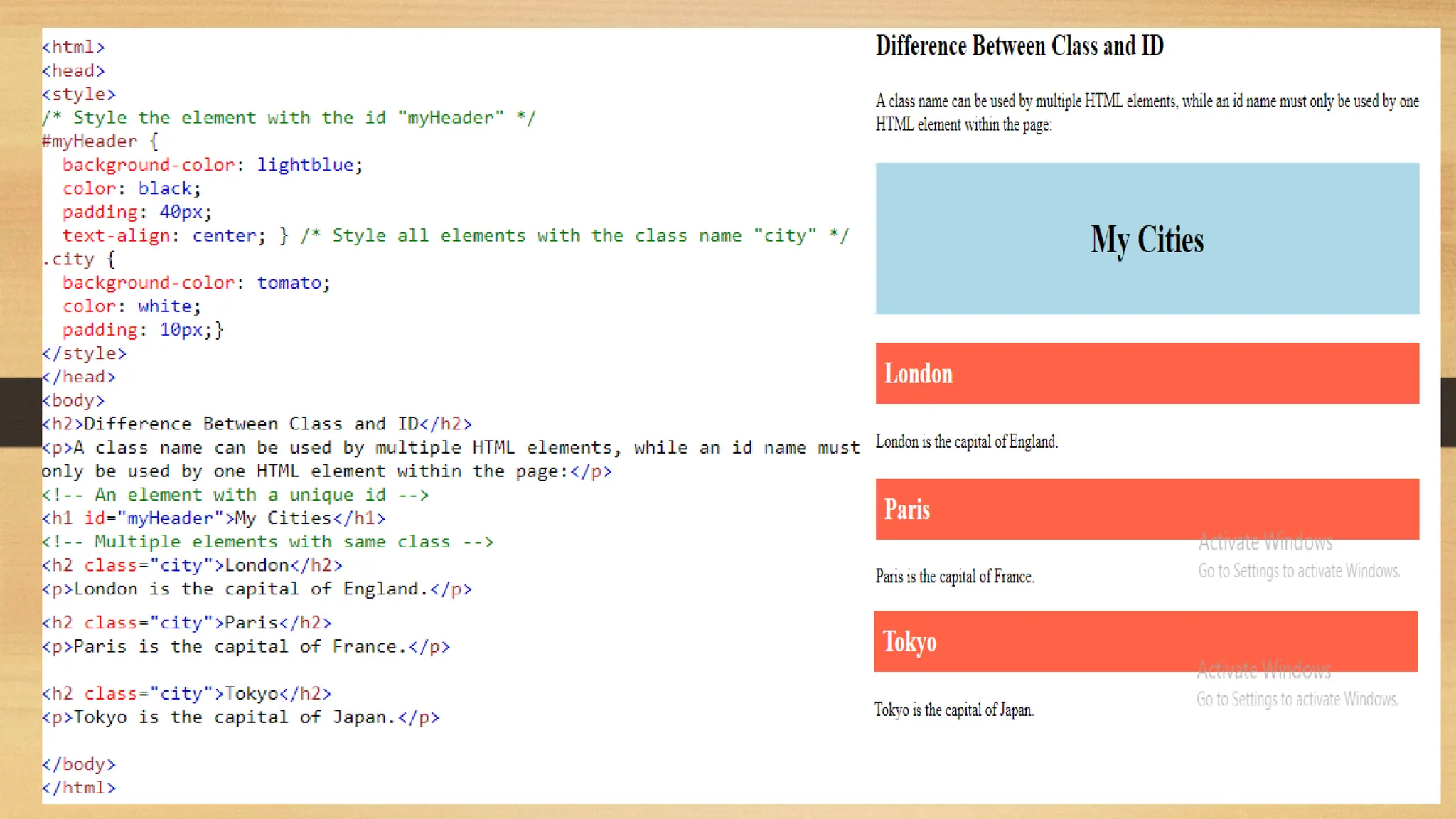Click the tomato value in the CSS code
The image size is (1456, 819).
[289, 283]
